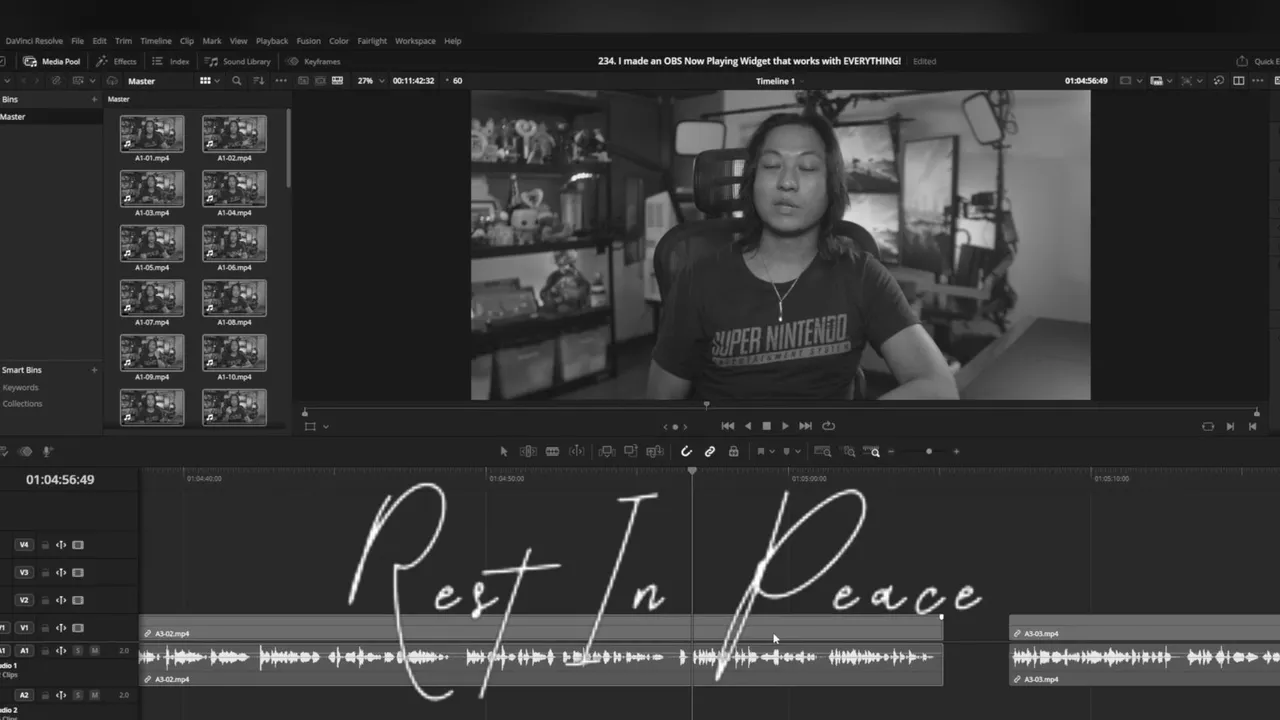Viewport: 1280px width, 720px height.
Task: Lock the V4 video track
Action: [45, 545]
